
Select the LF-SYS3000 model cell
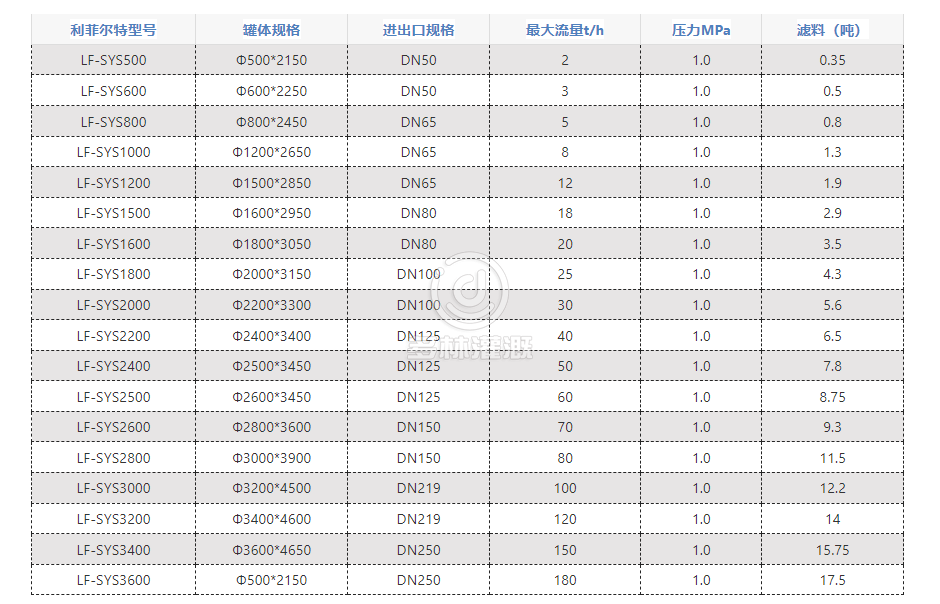113,489
